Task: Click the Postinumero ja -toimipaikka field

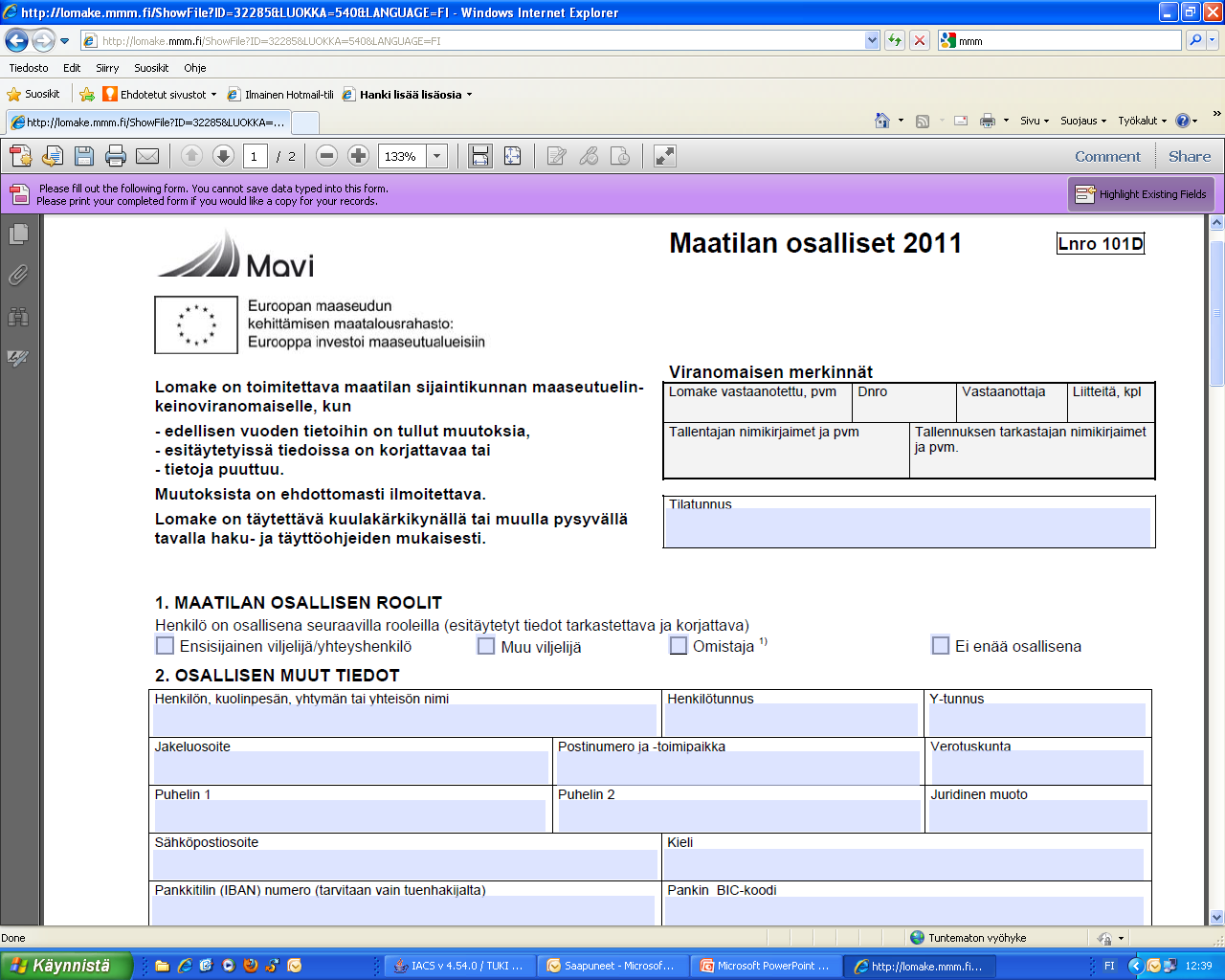Action: point(738,768)
